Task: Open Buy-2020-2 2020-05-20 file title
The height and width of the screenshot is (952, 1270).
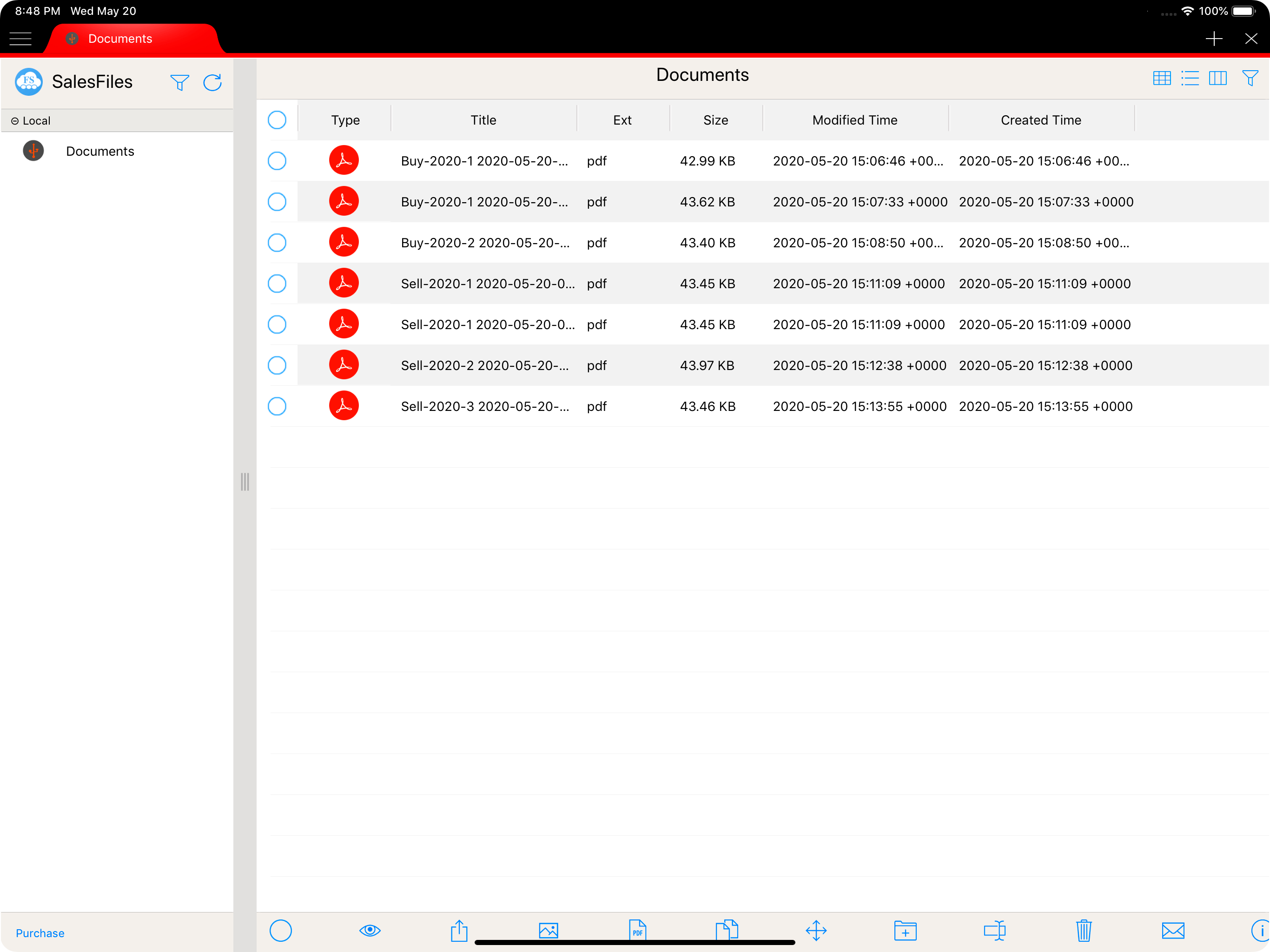Action: [485, 242]
